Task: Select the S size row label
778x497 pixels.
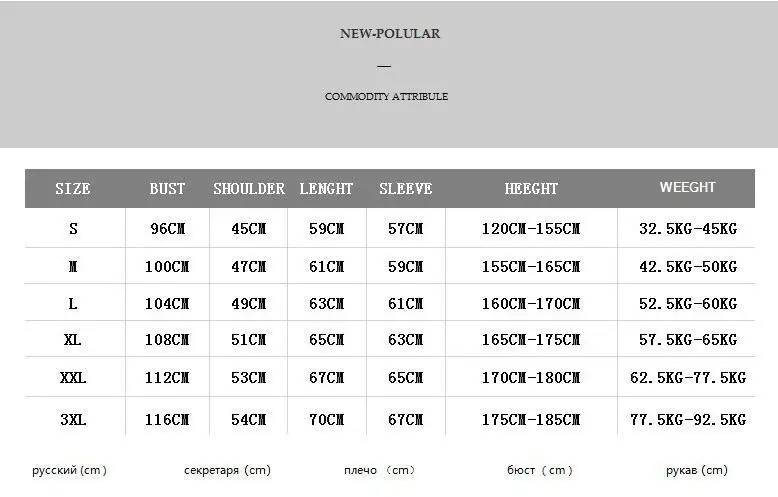Action: click(73, 229)
